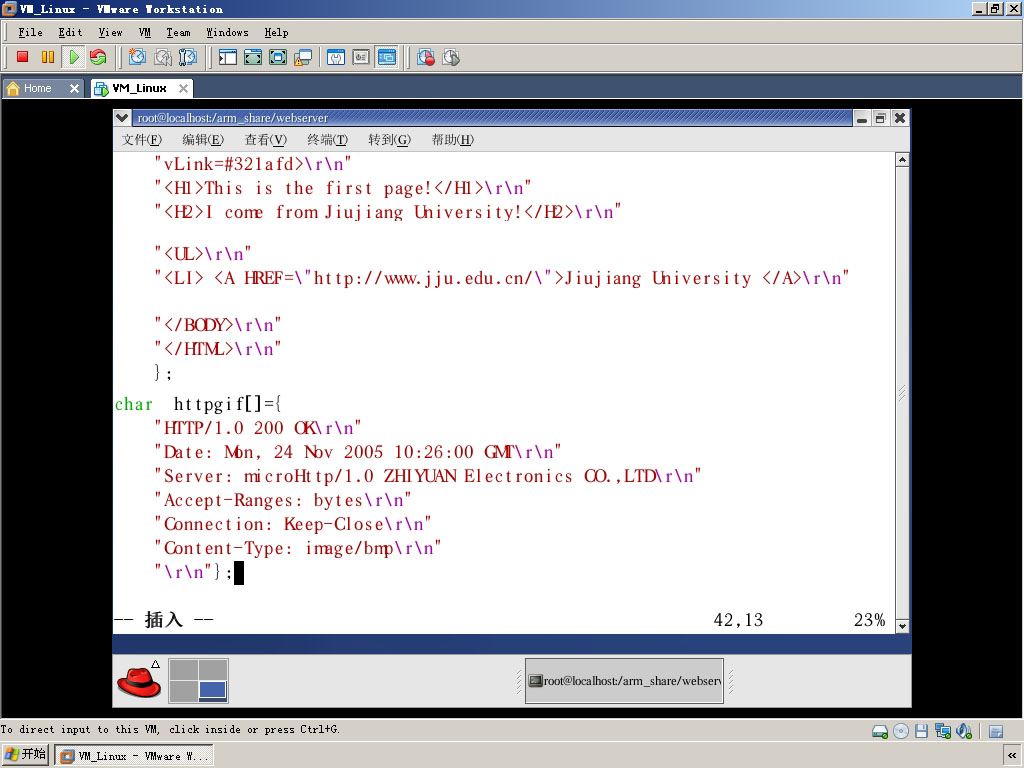Image resolution: width=1024 pixels, height=768 pixels.
Task: Click the red Power Off button
Action: coord(22,57)
